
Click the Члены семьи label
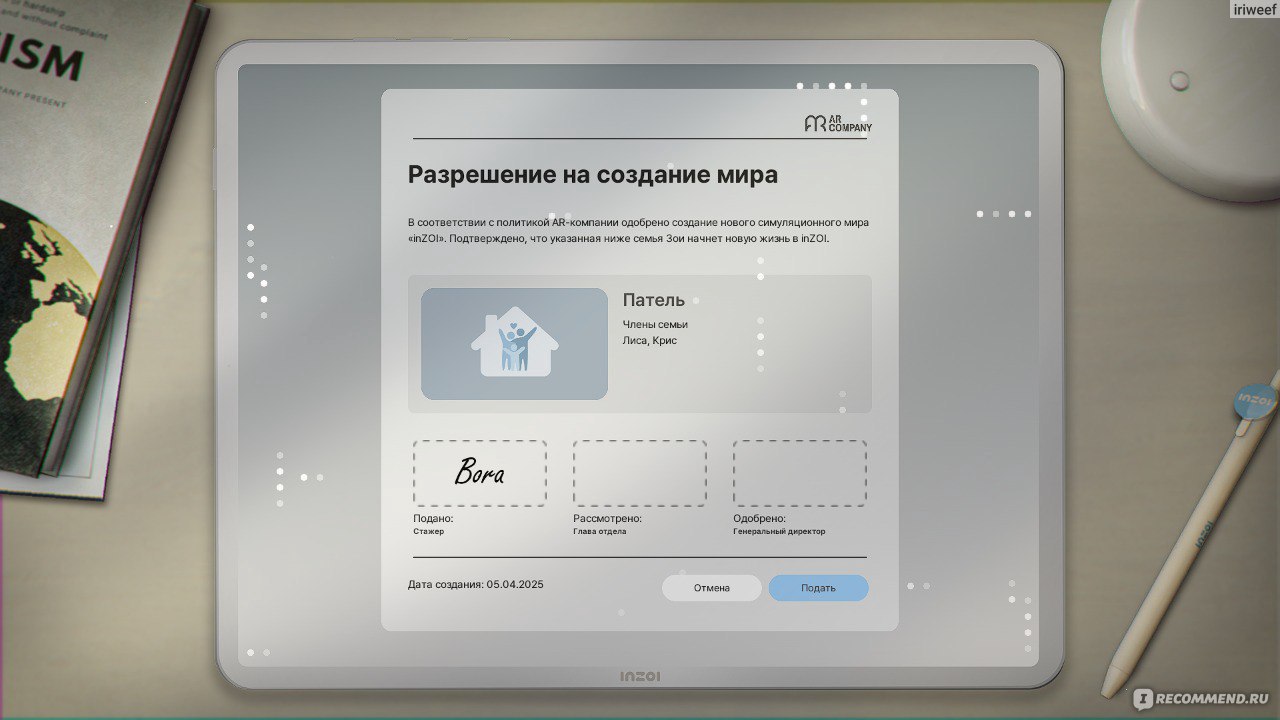pyautogui.click(x=655, y=324)
